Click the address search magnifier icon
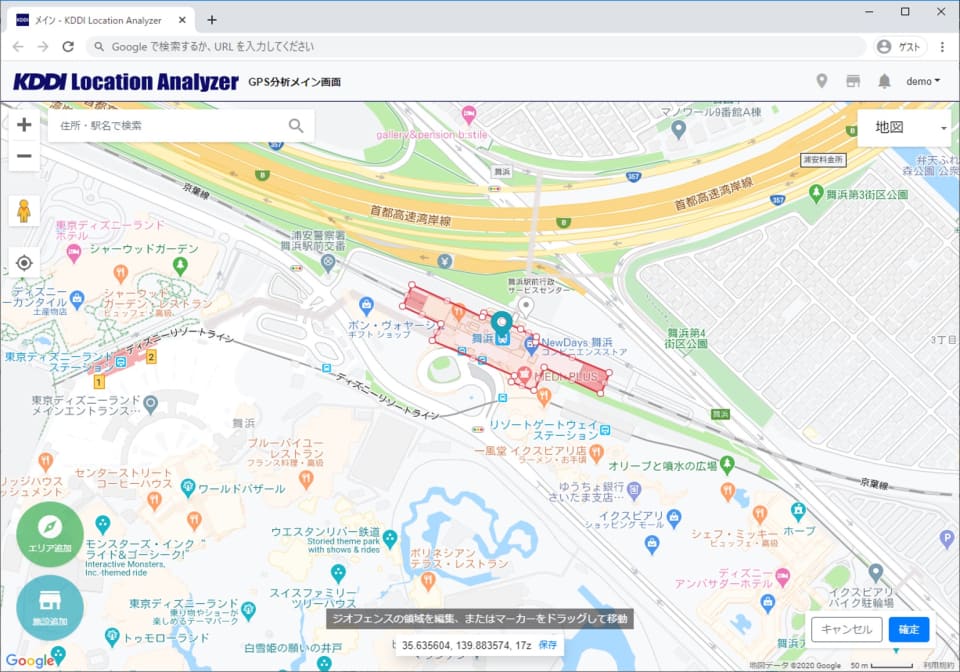This screenshot has width=960, height=672. 296,125
